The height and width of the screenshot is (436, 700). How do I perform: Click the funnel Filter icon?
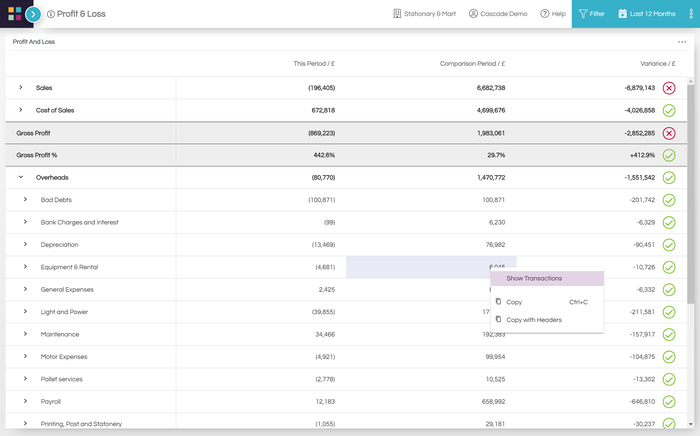point(583,14)
